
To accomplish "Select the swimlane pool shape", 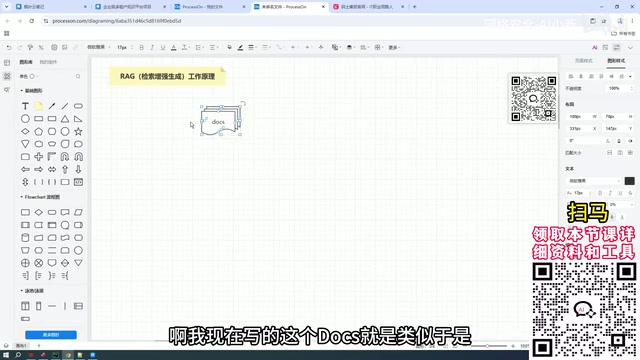I will click(x=25, y=306).
